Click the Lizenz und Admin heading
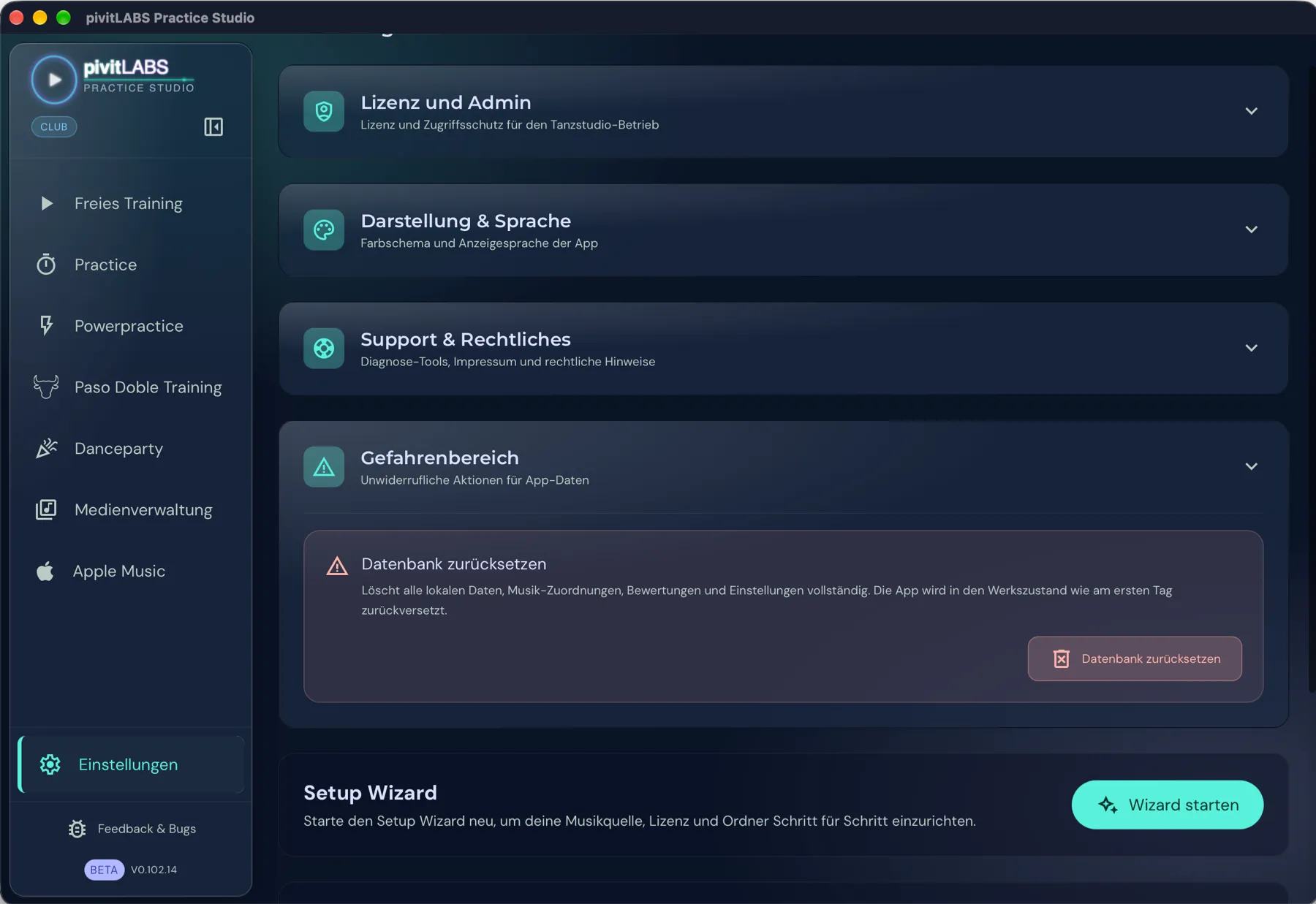This screenshot has height=904, width=1316. click(446, 102)
